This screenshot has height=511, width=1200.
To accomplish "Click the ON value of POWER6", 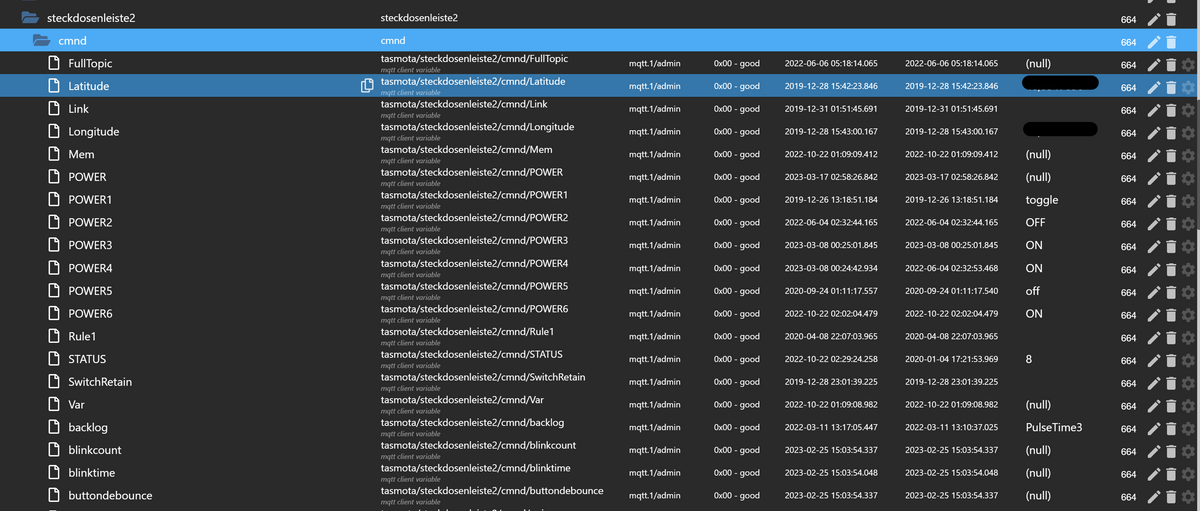I will tap(1034, 314).
